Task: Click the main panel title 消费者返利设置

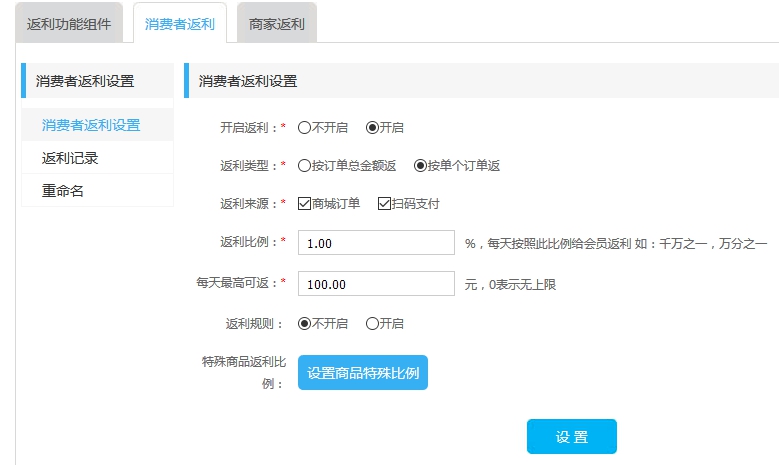Action: pos(248,81)
